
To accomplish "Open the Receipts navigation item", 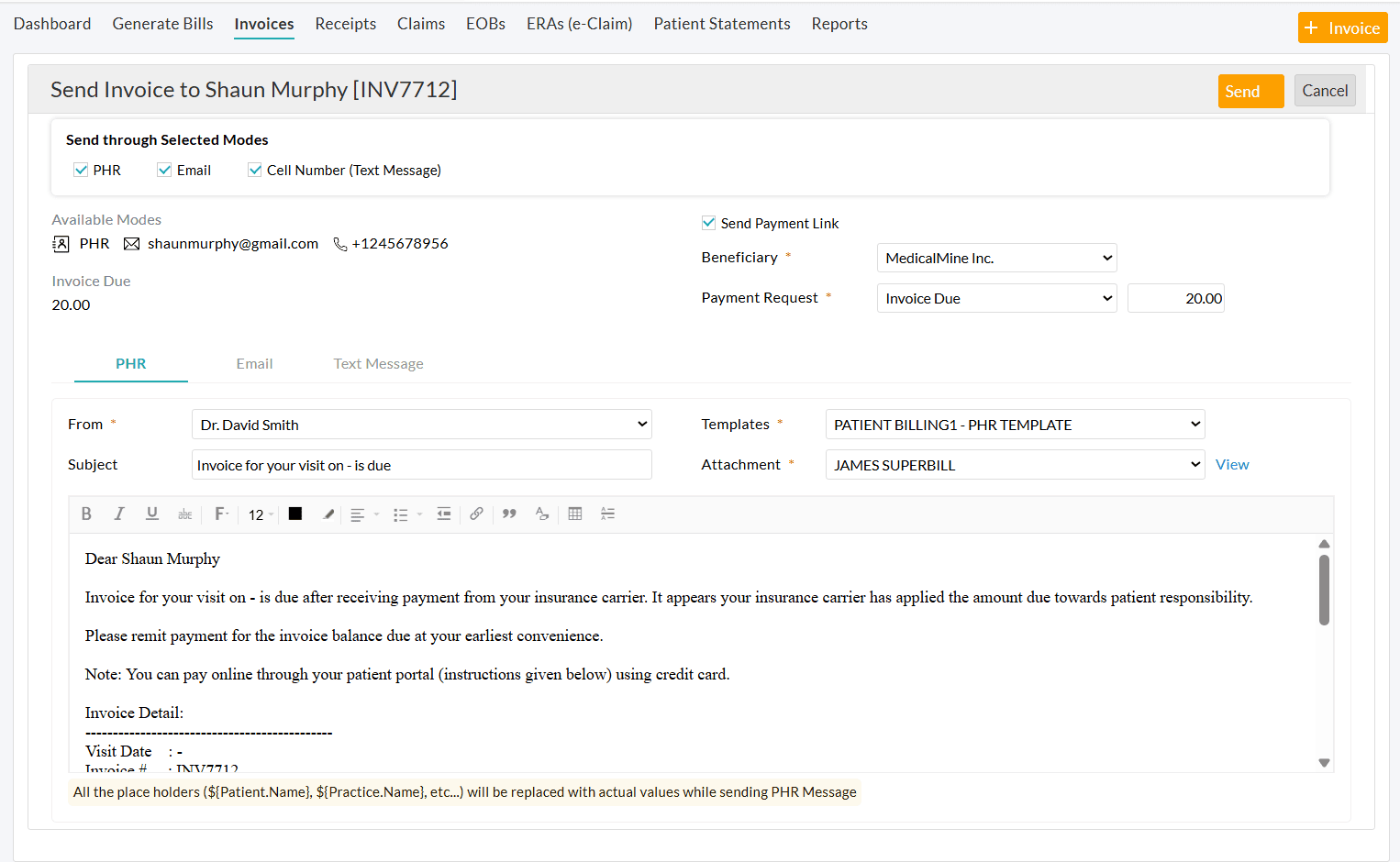I will tap(345, 24).
